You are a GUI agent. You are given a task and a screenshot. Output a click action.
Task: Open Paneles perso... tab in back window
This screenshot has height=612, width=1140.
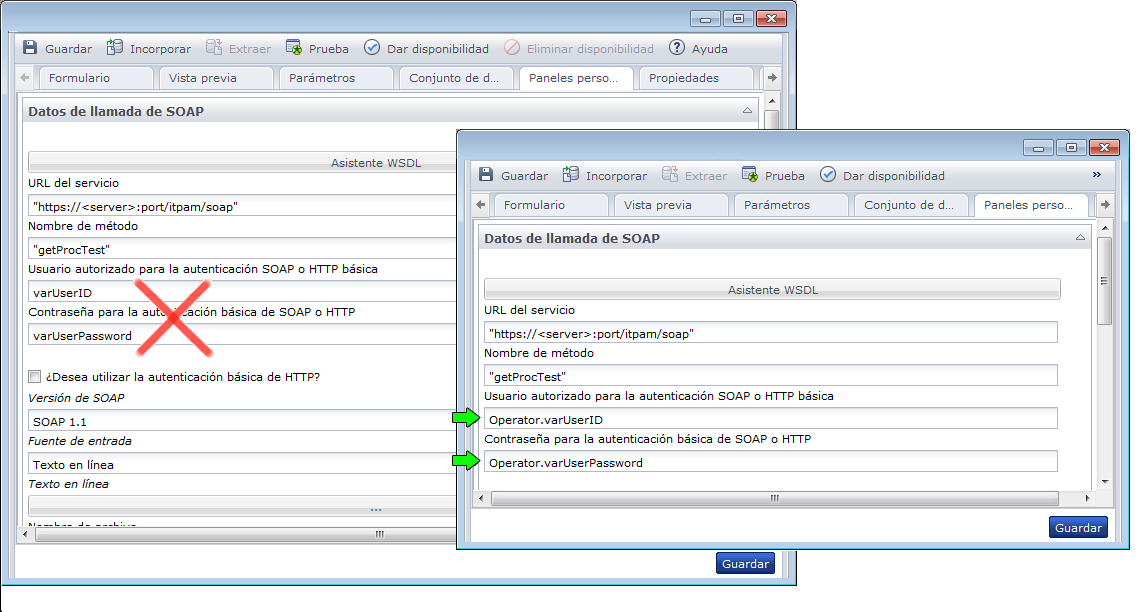[576, 78]
